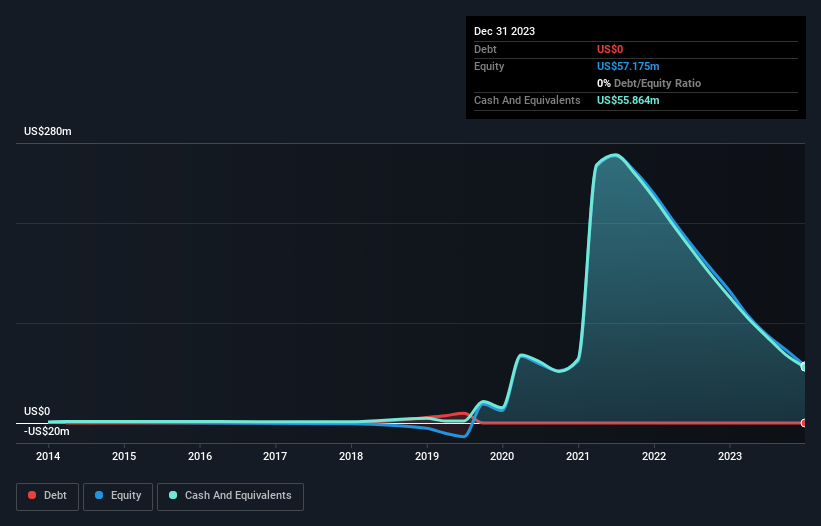The height and width of the screenshot is (526, 821).
Task: Click the red debt endpoint marker
Action: tap(804, 423)
